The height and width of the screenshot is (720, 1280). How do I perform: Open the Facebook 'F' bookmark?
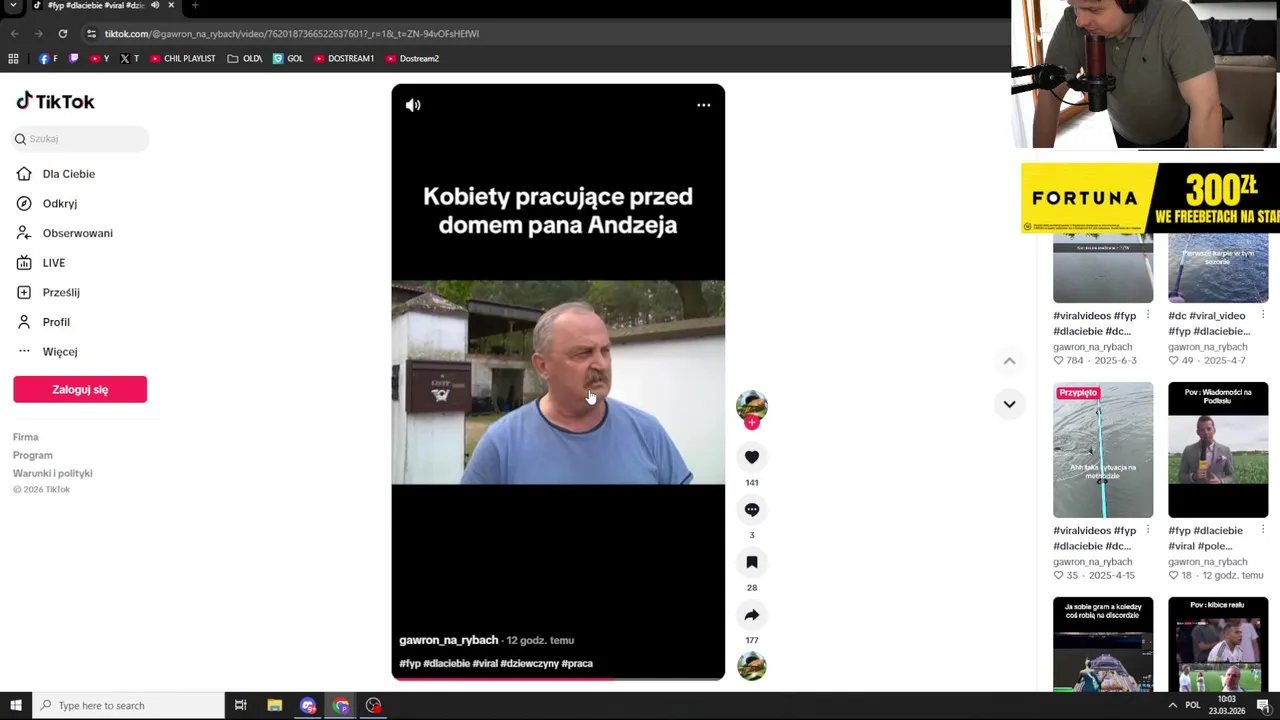point(48,59)
